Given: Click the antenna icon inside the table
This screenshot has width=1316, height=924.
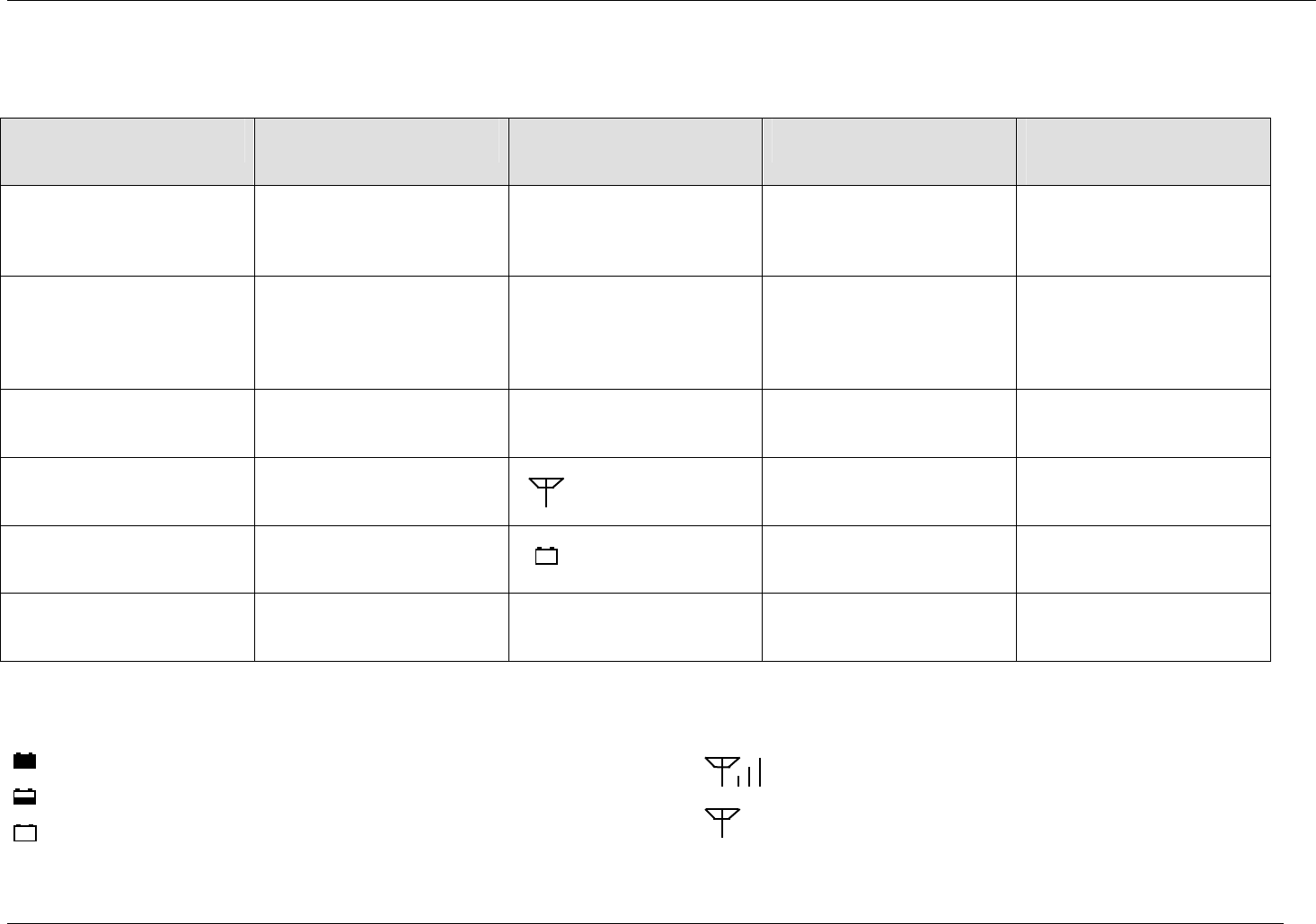Looking at the screenshot, I should 546,492.
